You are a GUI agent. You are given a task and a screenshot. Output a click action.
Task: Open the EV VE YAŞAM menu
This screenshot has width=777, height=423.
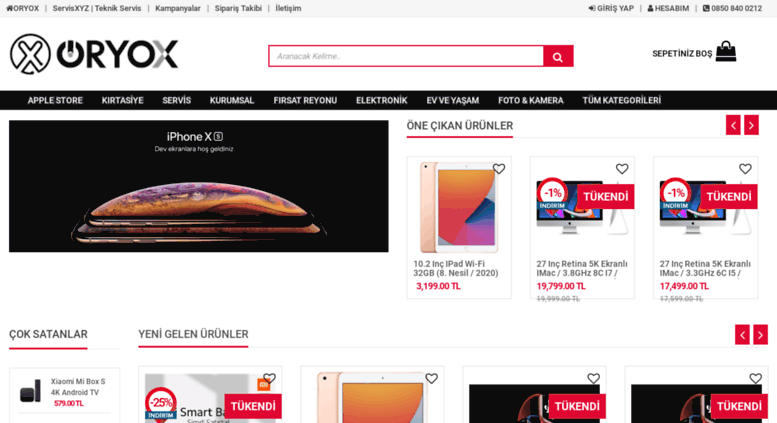point(453,101)
